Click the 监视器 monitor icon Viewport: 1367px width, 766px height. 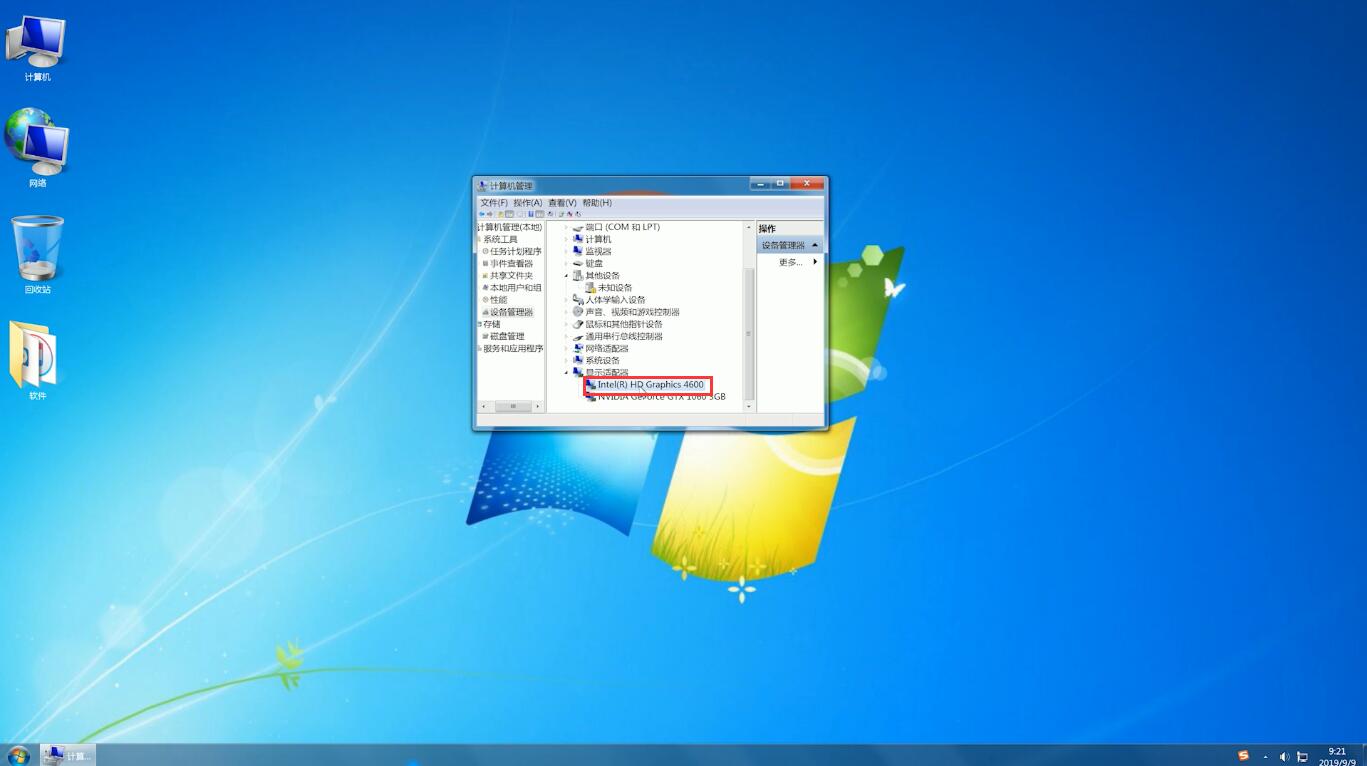click(x=578, y=251)
